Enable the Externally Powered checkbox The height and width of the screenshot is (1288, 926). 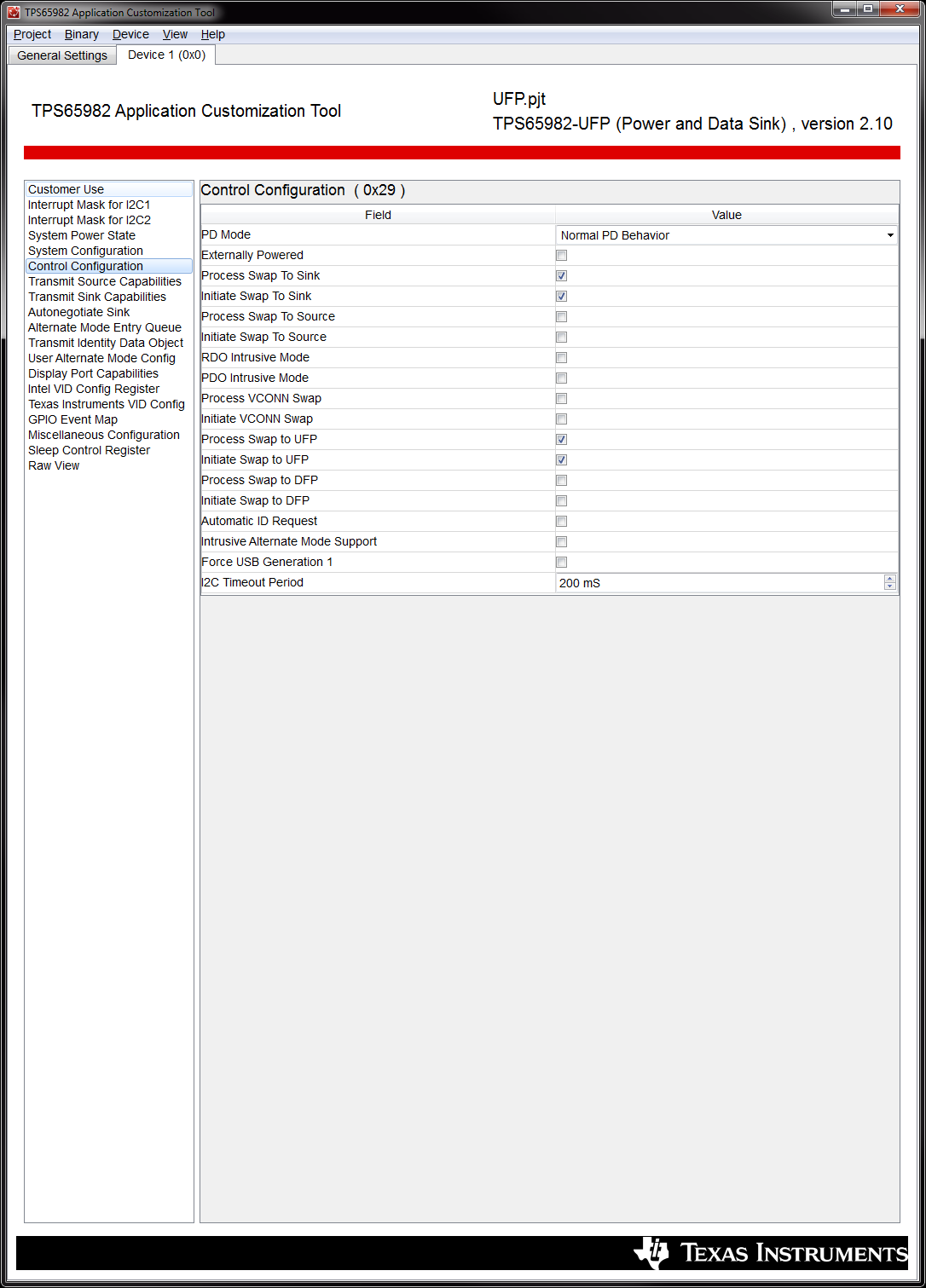pos(561,255)
